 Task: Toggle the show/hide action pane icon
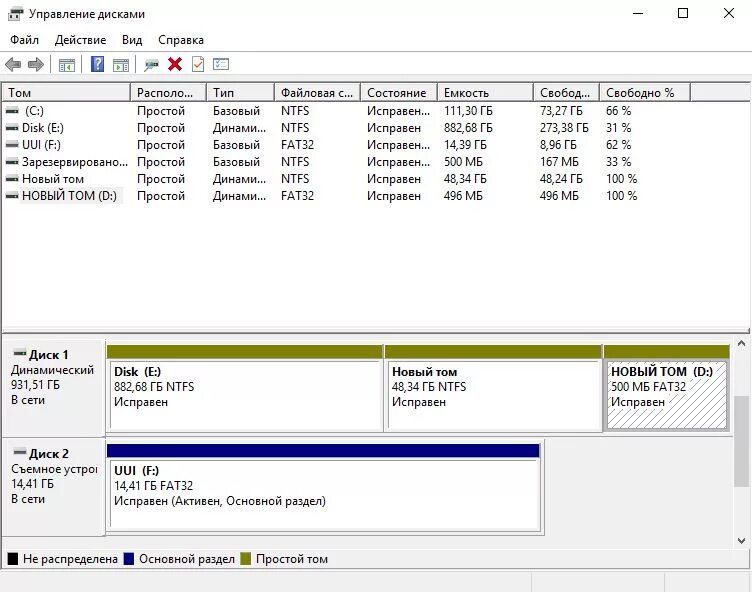pyautogui.click(x=121, y=64)
